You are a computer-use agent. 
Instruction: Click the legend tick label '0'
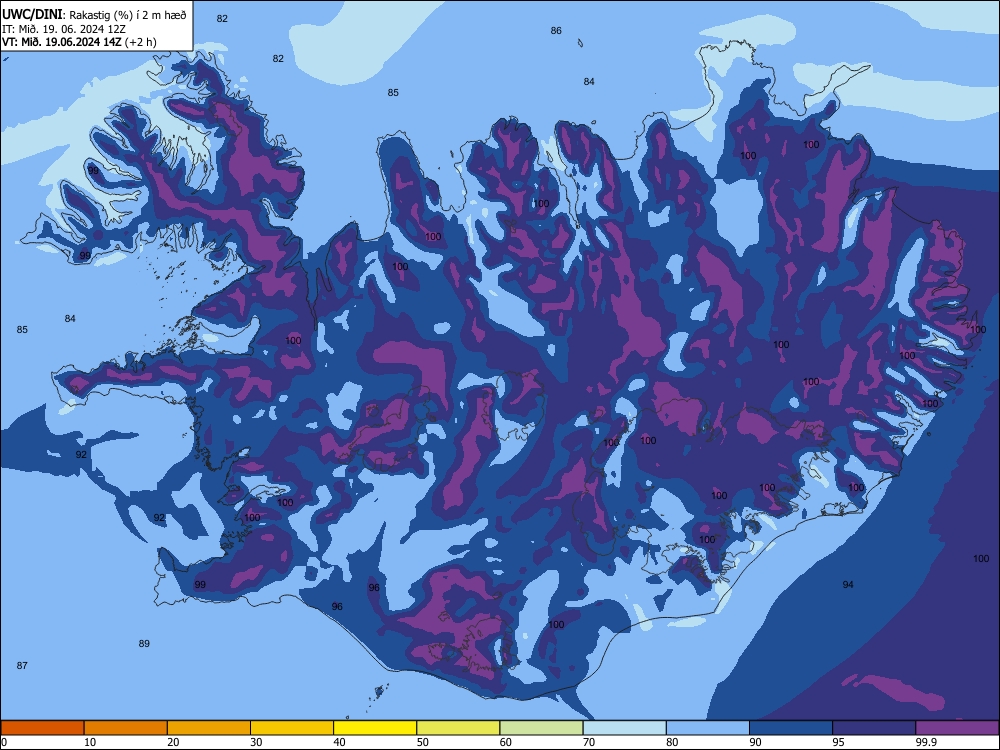coord(4,742)
